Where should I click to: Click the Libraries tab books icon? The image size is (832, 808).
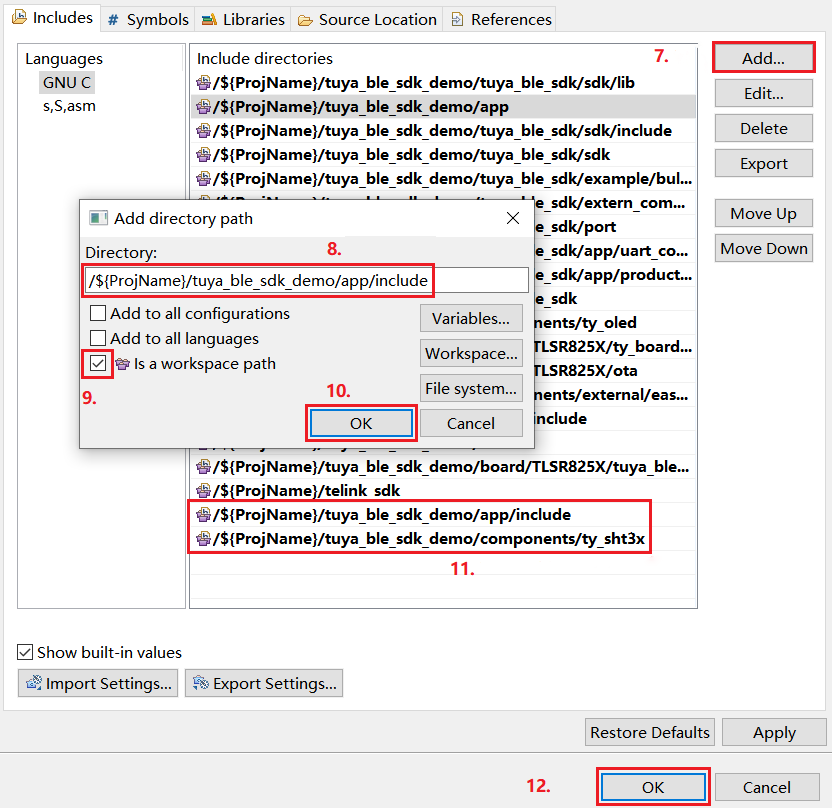210,20
